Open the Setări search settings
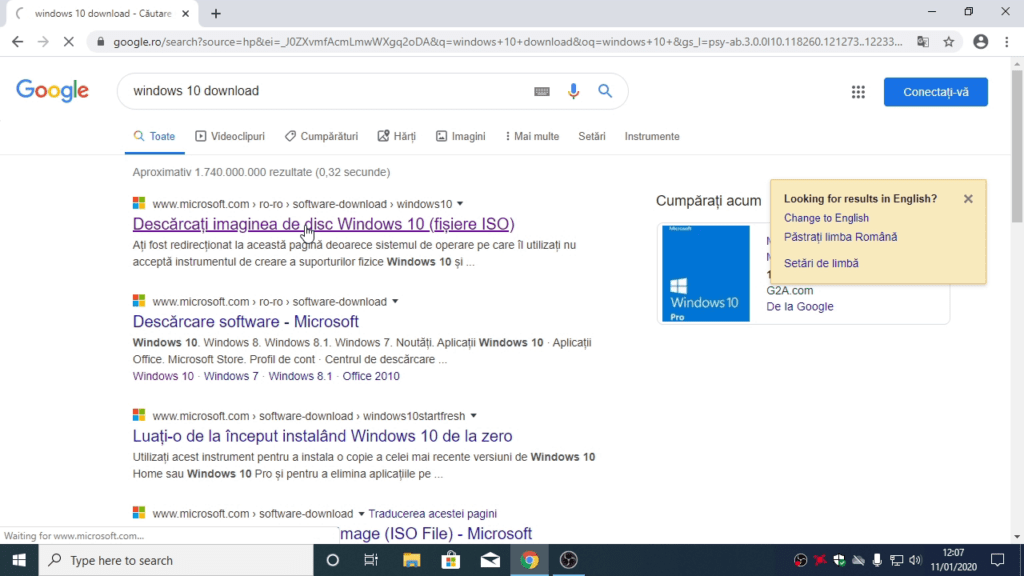 (x=592, y=136)
